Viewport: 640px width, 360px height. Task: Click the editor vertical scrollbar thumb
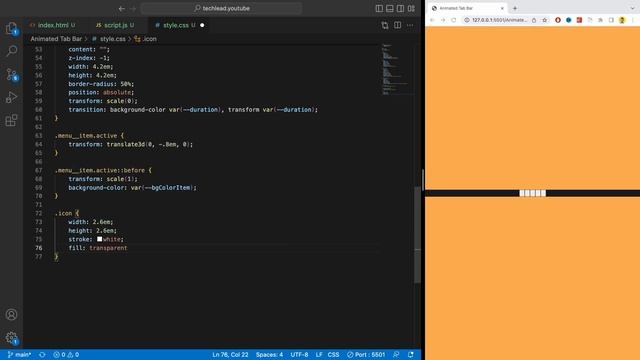[417, 235]
